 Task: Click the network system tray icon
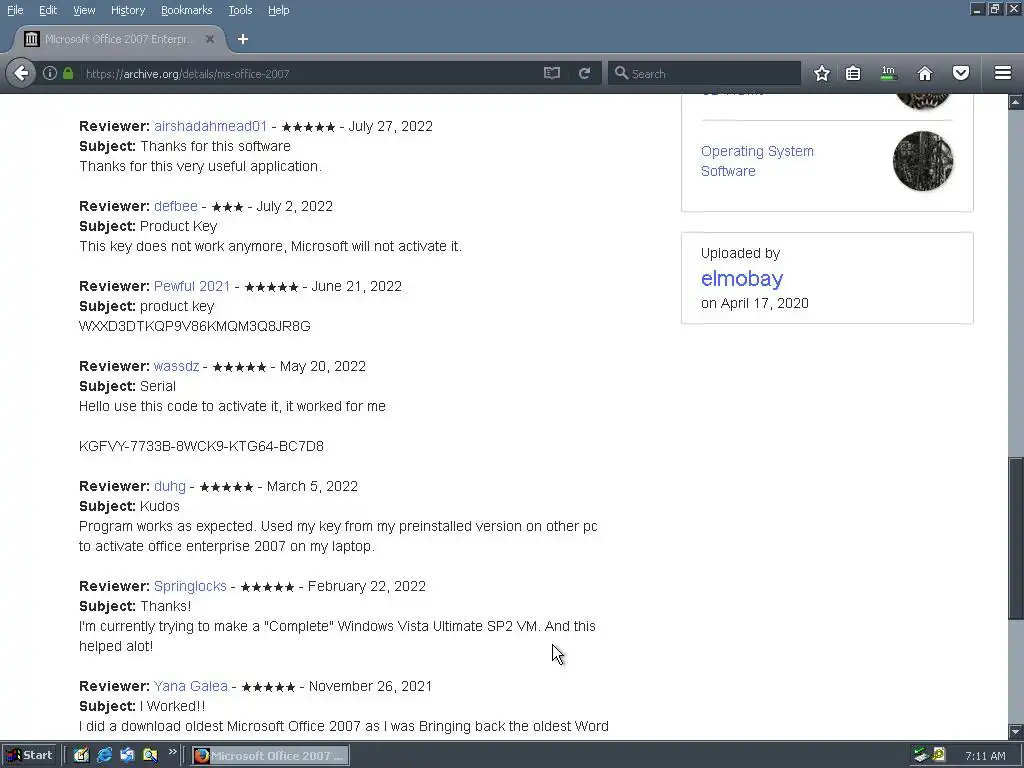click(x=921, y=755)
